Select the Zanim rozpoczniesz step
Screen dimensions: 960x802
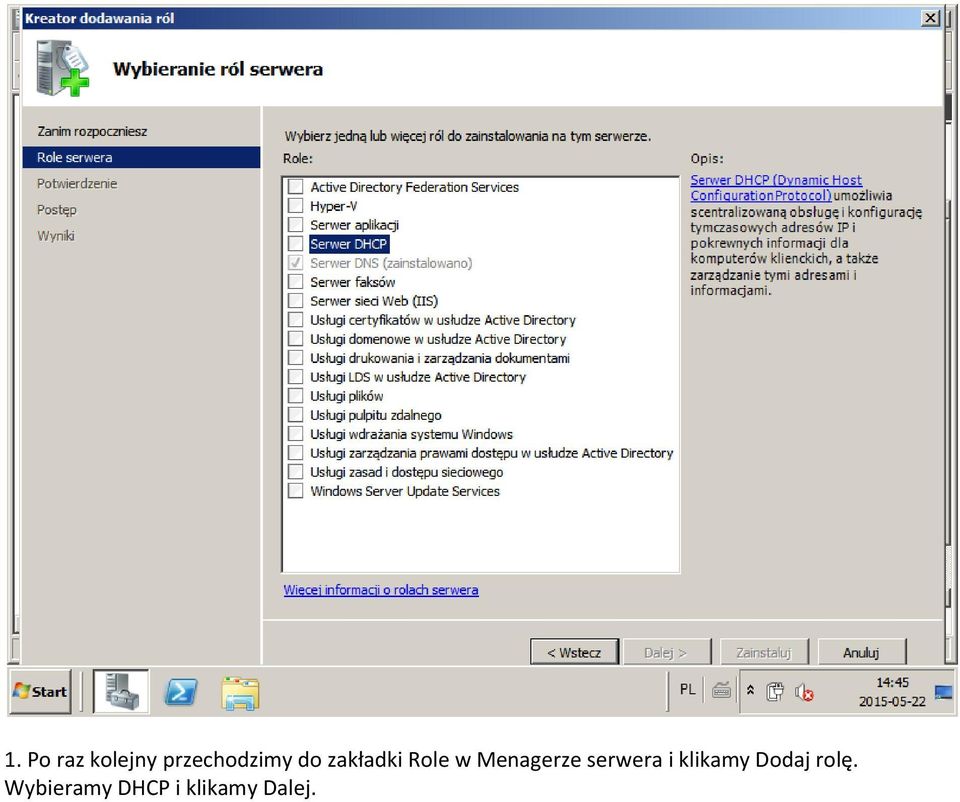tap(92, 131)
